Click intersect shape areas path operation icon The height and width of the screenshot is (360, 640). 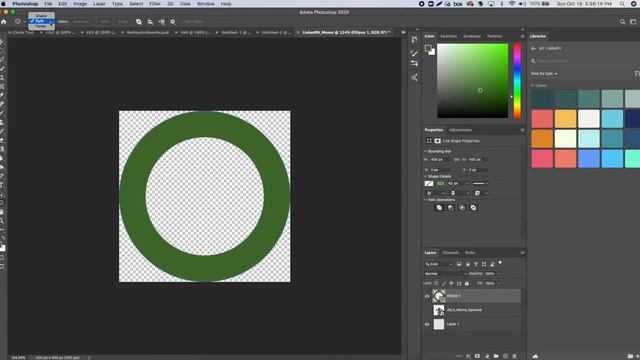point(462,208)
